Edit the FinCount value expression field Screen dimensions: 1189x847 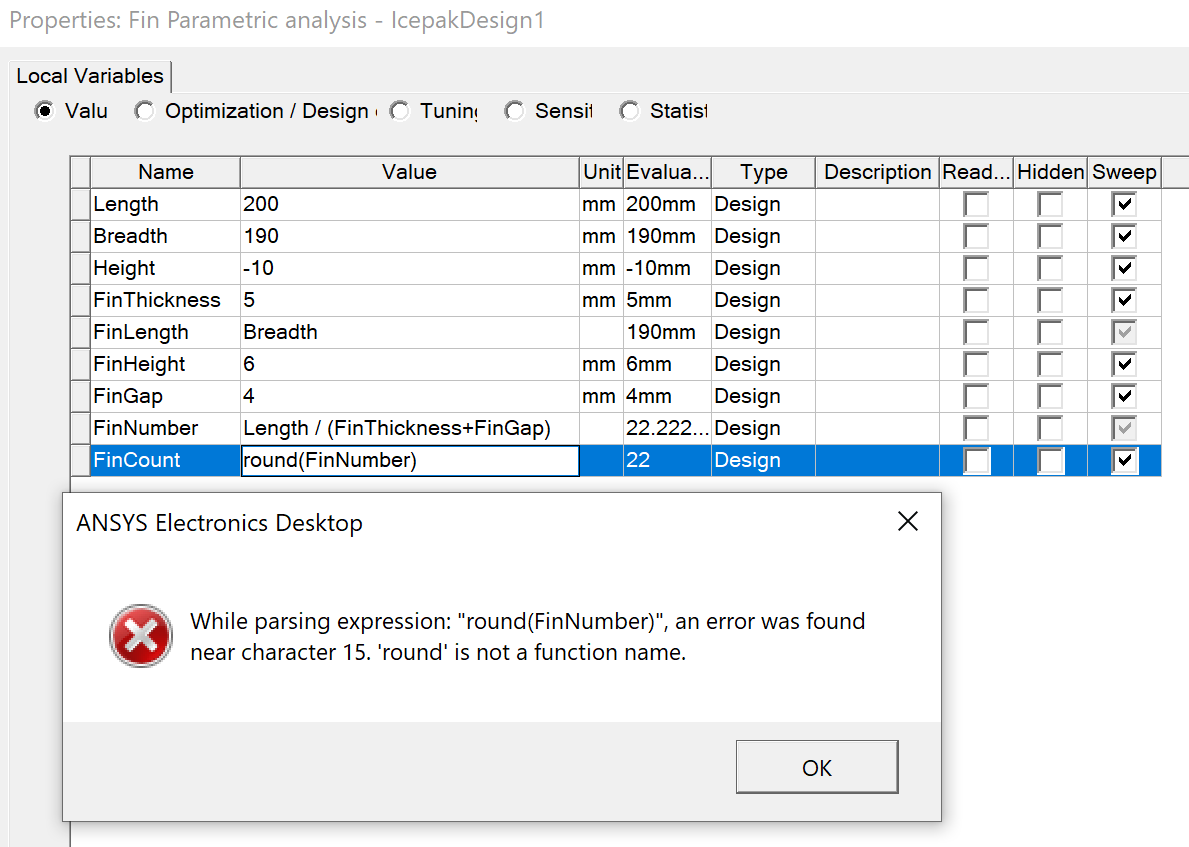click(x=410, y=461)
